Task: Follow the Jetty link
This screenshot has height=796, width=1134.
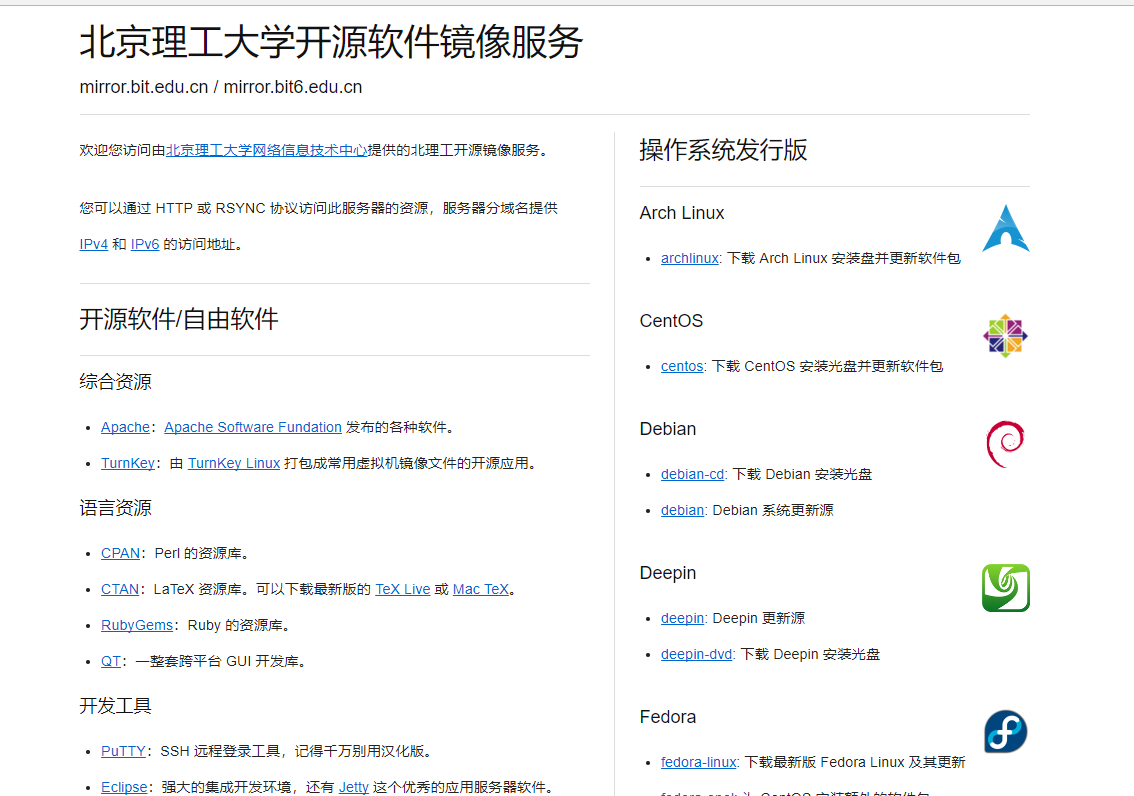Action: [354, 787]
